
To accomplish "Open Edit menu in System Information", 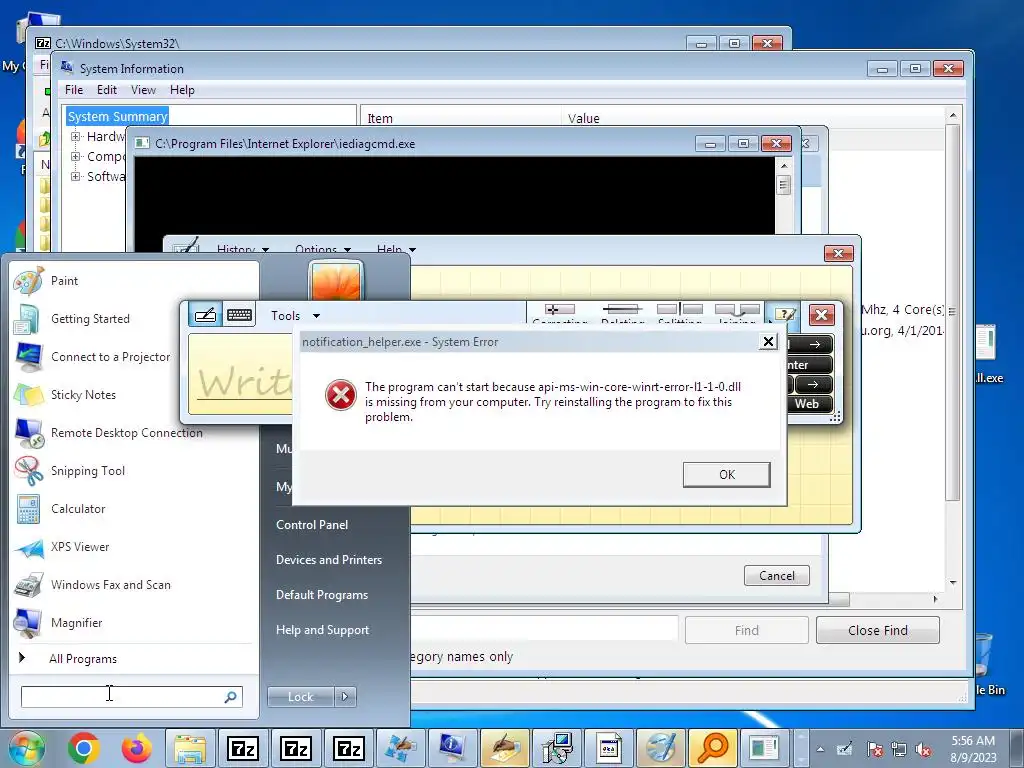I will 106,90.
